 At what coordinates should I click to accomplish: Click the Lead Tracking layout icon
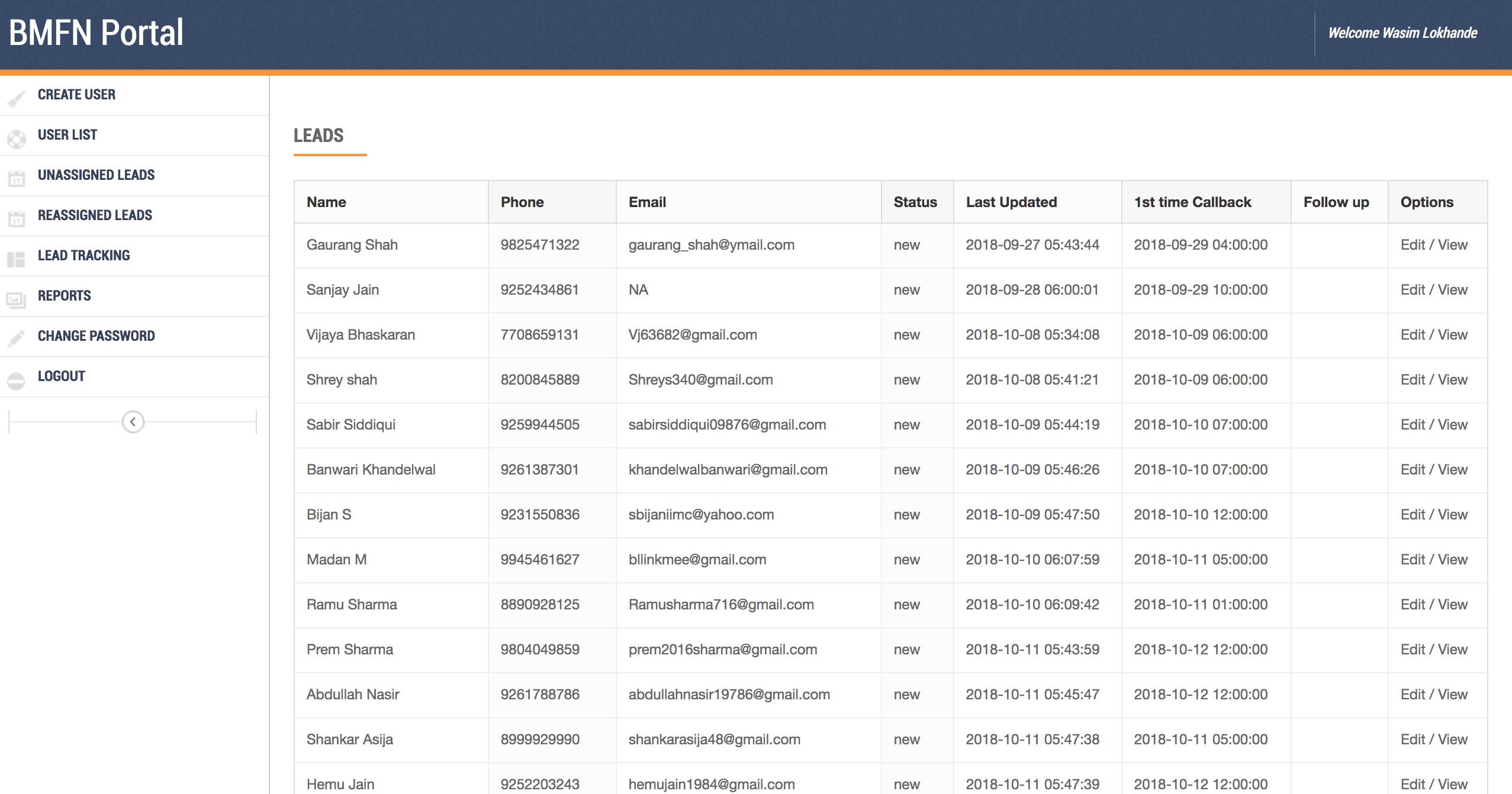[x=17, y=259]
